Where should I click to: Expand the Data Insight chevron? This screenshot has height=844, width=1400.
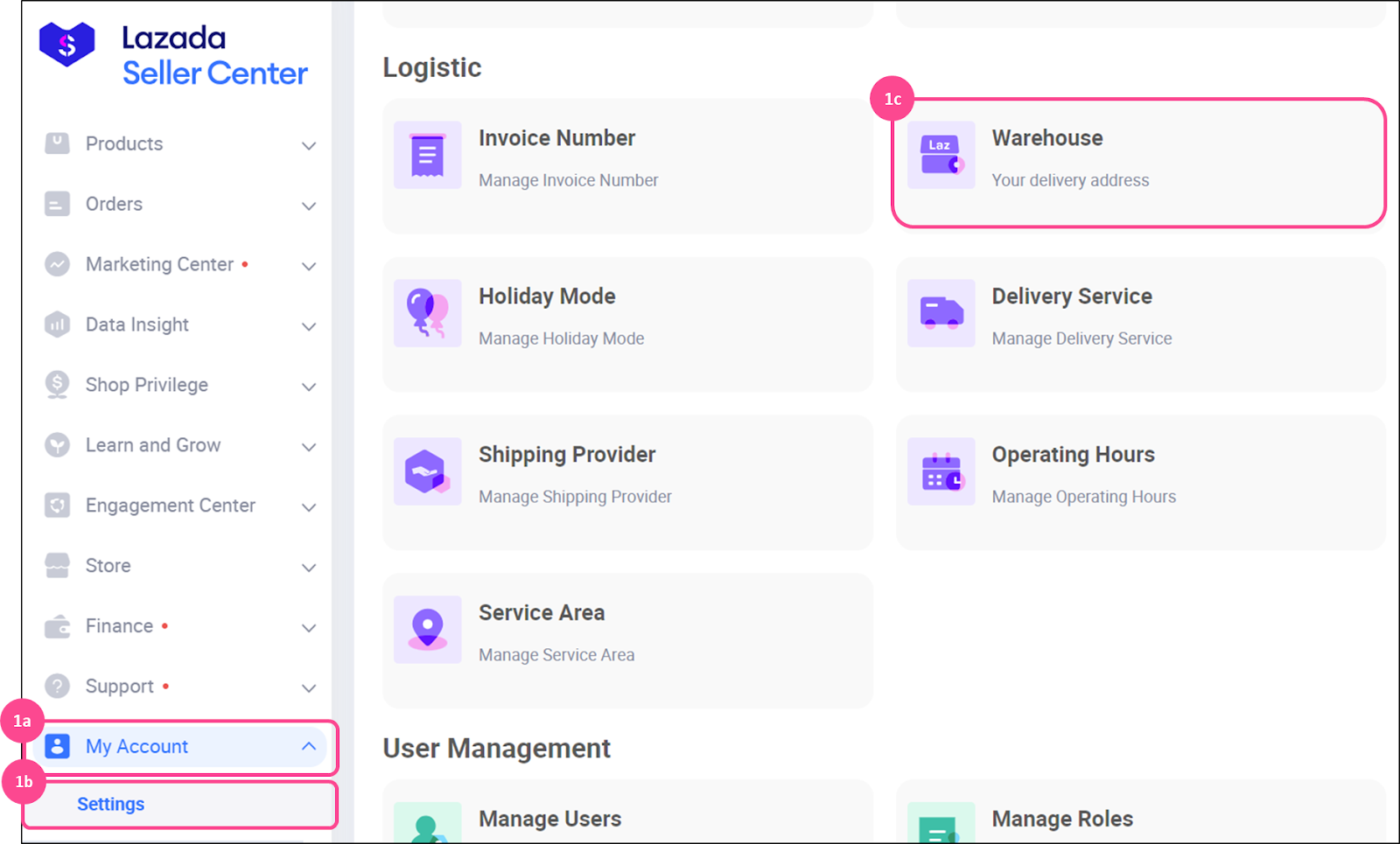(x=309, y=326)
